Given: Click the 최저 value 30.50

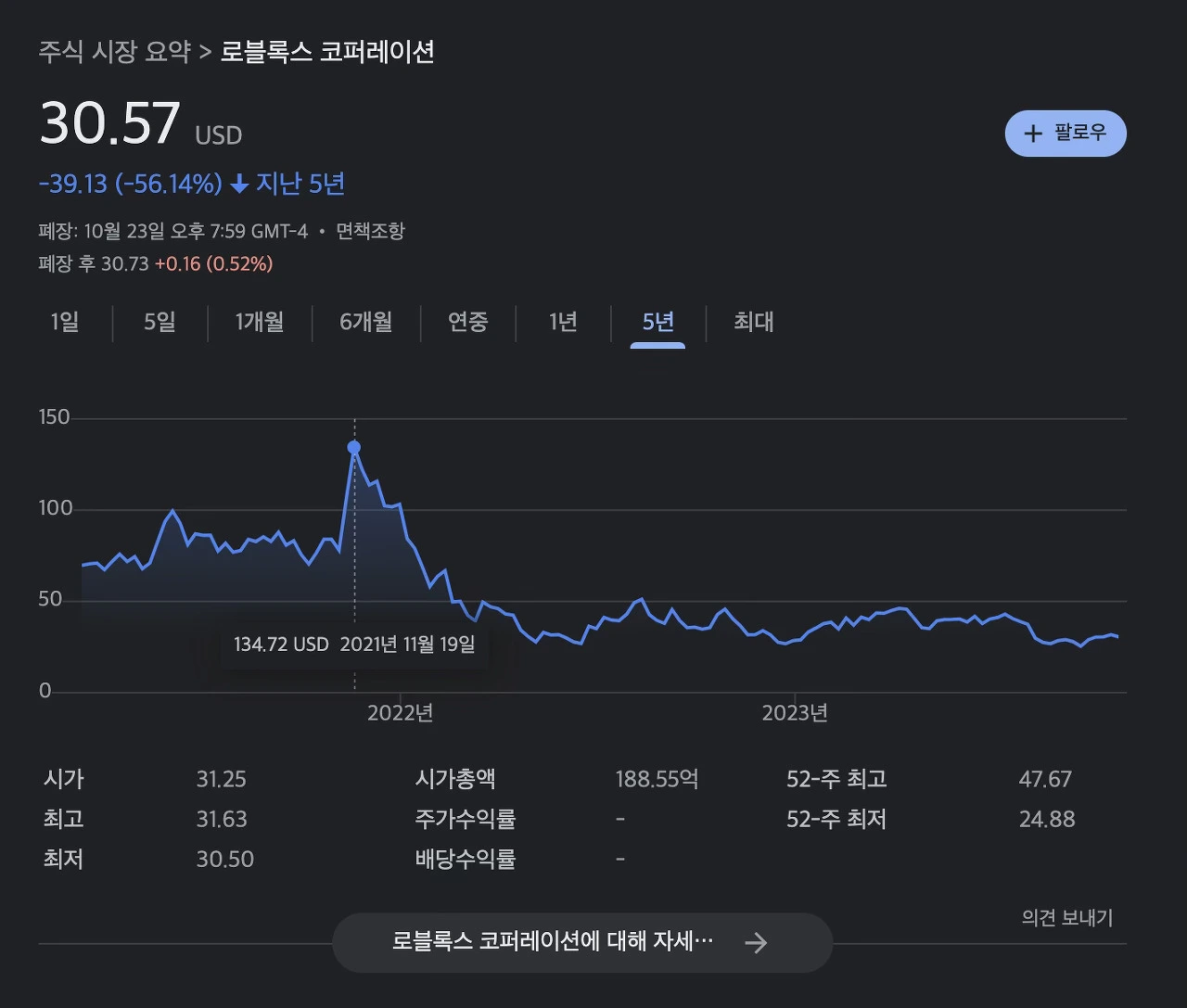Looking at the screenshot, I should pos(225,860).
